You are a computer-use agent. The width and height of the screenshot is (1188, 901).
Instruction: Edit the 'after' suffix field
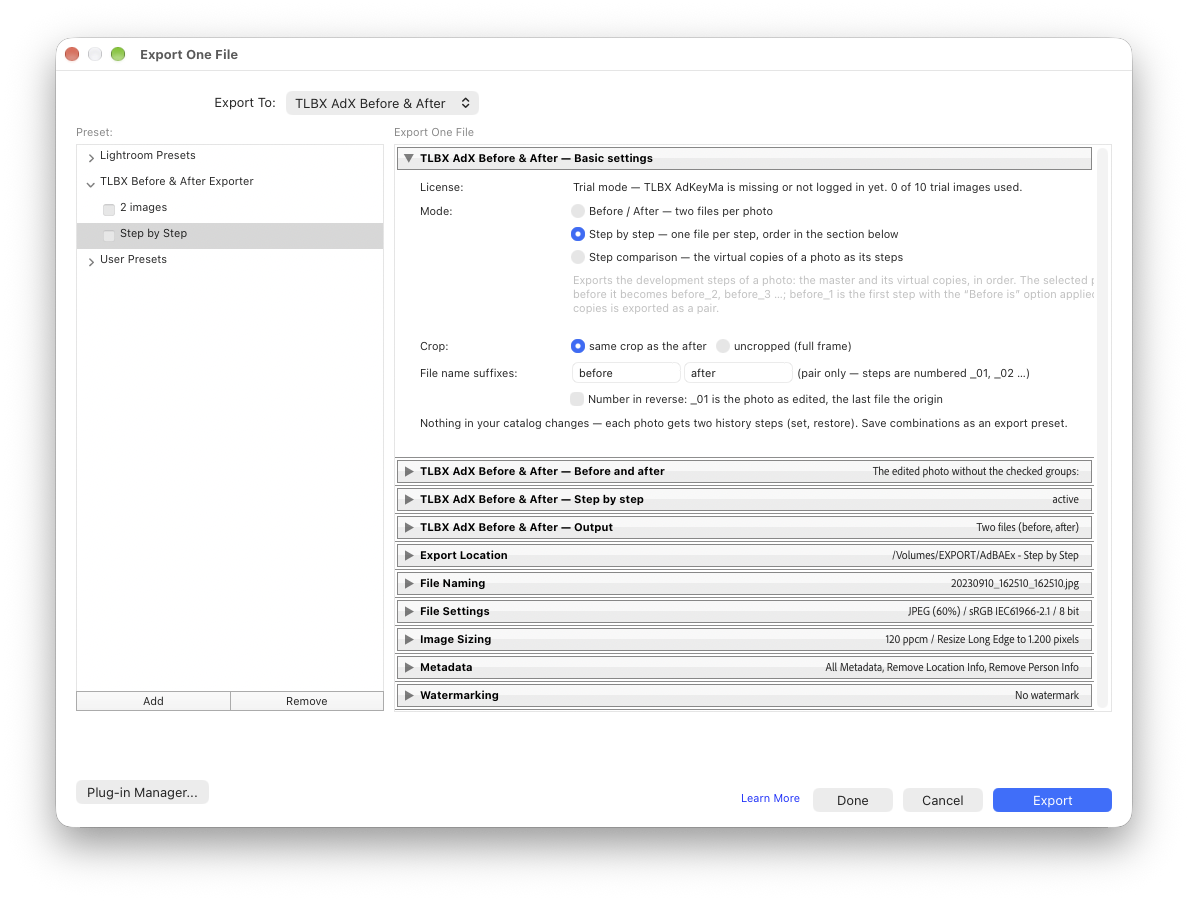pos(738,373)
